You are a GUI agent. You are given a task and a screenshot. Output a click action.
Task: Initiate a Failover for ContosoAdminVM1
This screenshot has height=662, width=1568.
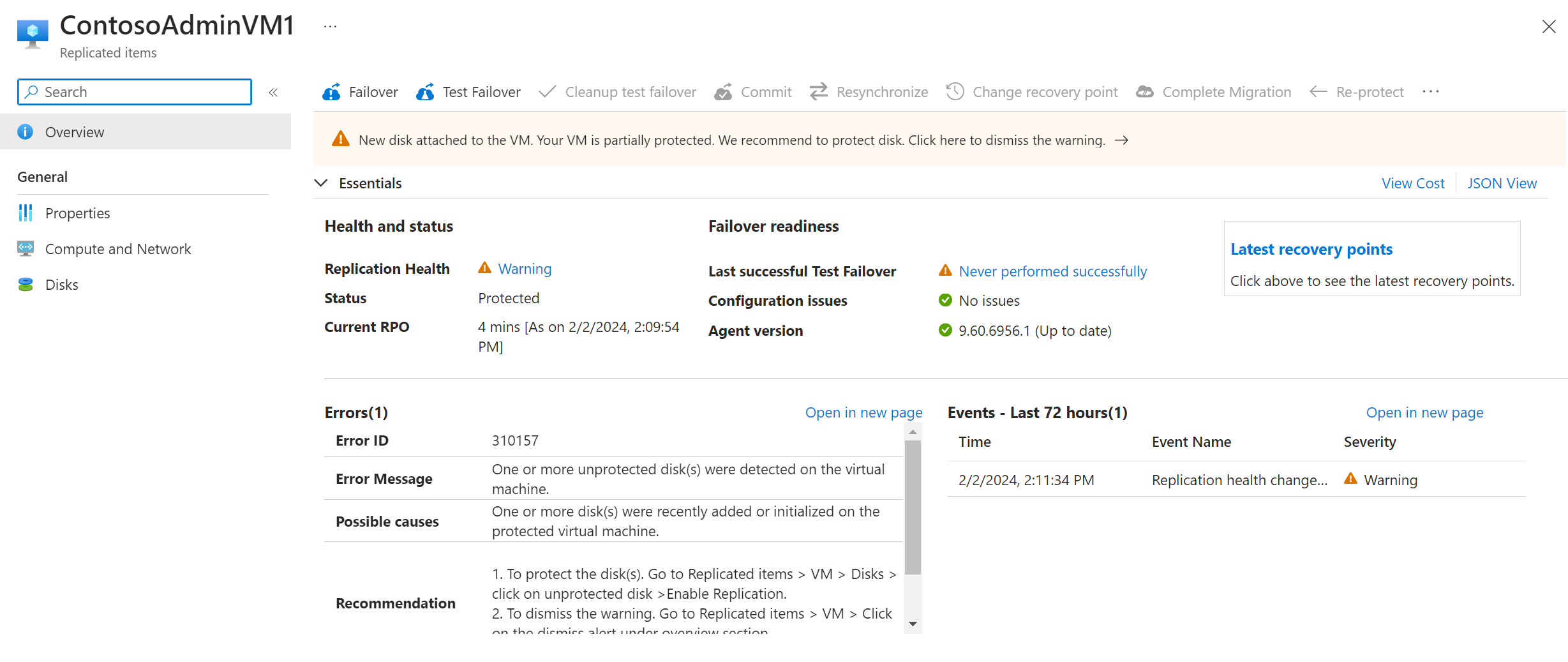click(x=360, y=91)
